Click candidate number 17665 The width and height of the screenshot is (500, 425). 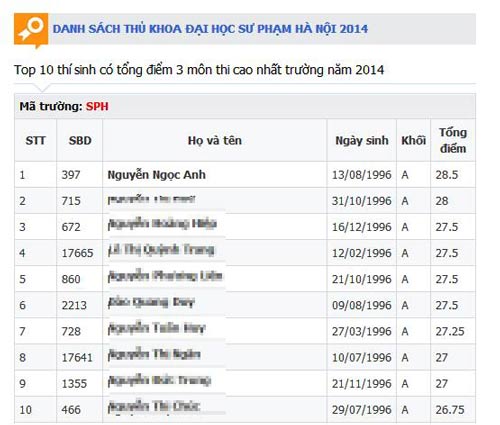pyautogui.click(x=77, y=253)
